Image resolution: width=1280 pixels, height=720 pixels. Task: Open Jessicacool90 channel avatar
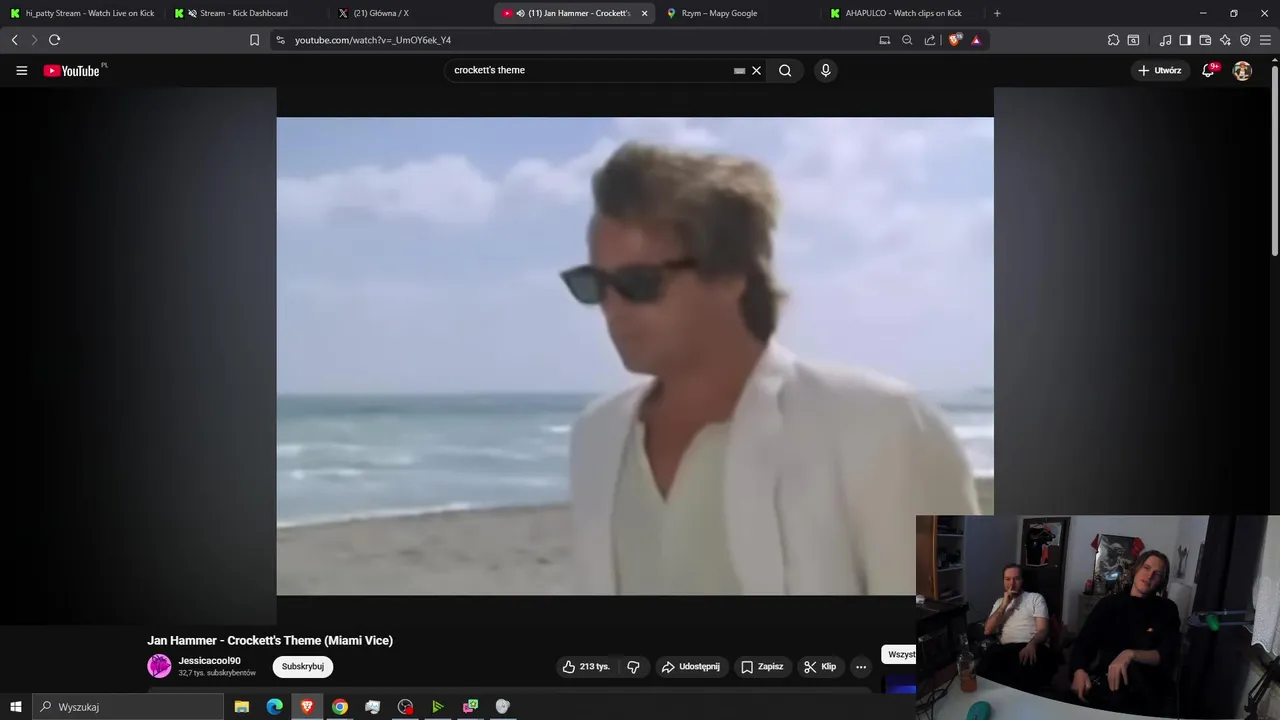[x=159, y=666]
